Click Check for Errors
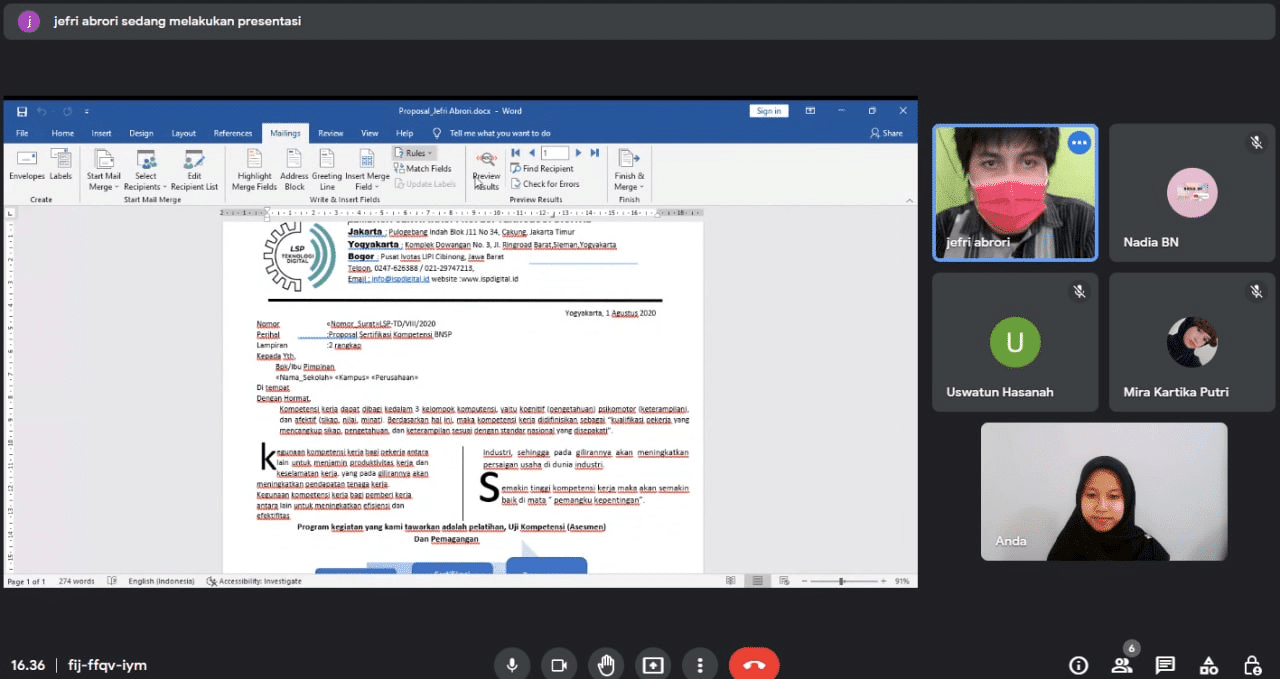Screen dimensions: 1280x679 pyautogui.click(x=544, y=184)
